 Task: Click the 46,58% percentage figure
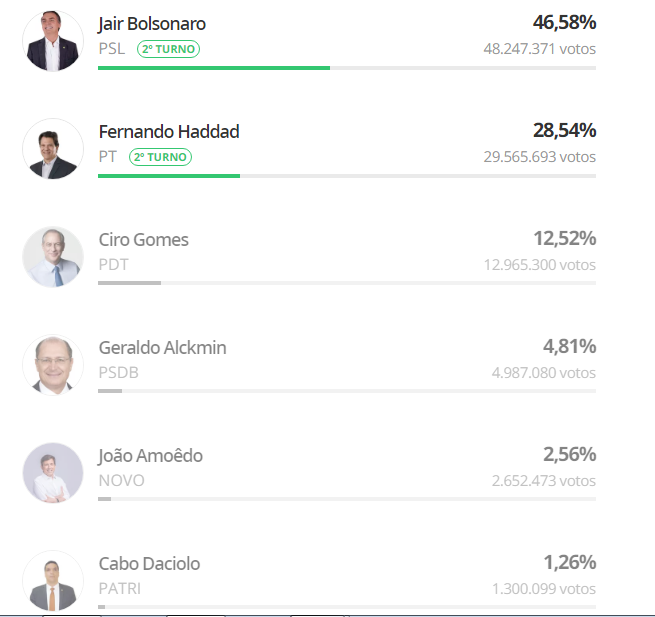[x=564, y=23]
